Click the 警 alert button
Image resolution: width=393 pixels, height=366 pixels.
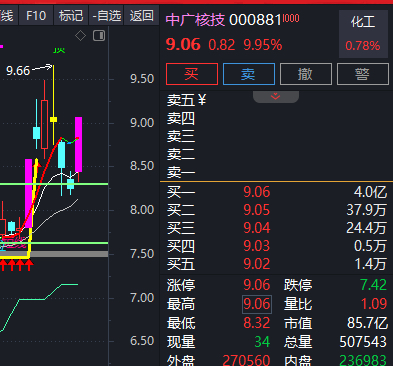pos(363,74)
